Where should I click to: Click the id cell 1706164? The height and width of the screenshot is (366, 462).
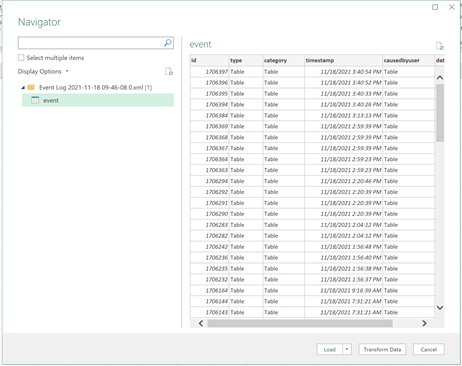209,290
